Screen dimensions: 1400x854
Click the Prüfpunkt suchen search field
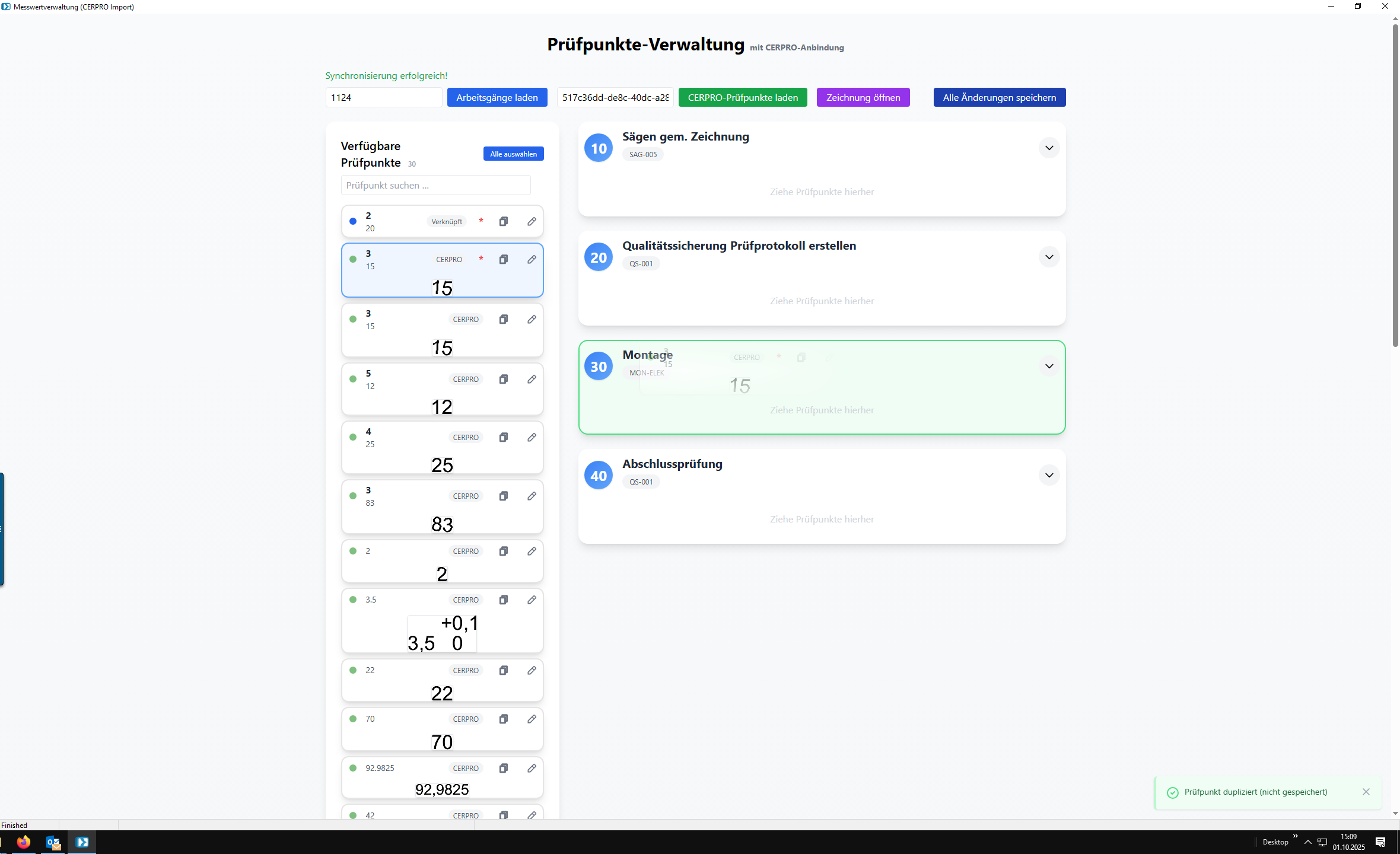[x=435, y=185]
